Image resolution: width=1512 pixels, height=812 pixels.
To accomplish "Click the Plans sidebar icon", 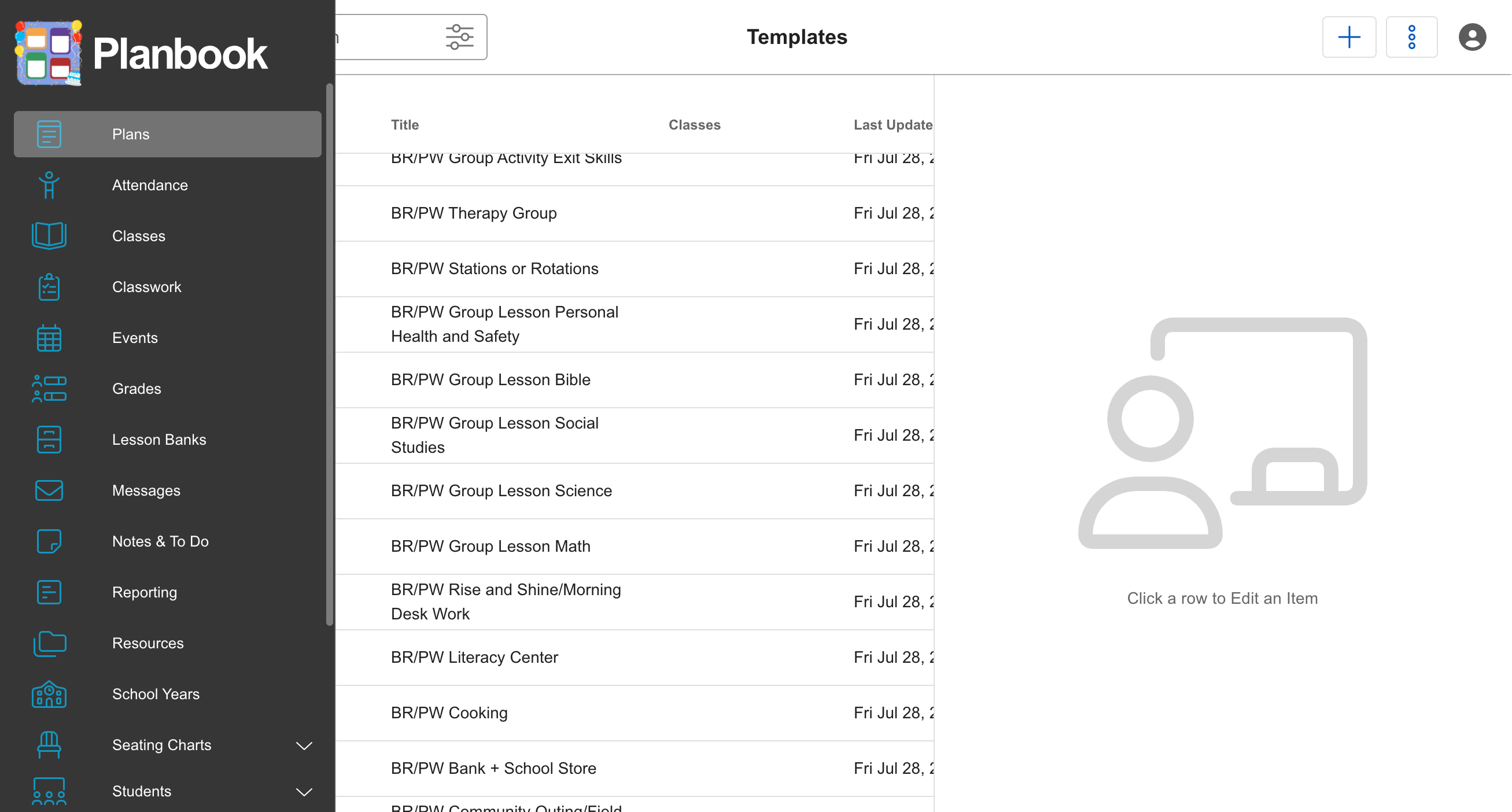I will [49, 134].
